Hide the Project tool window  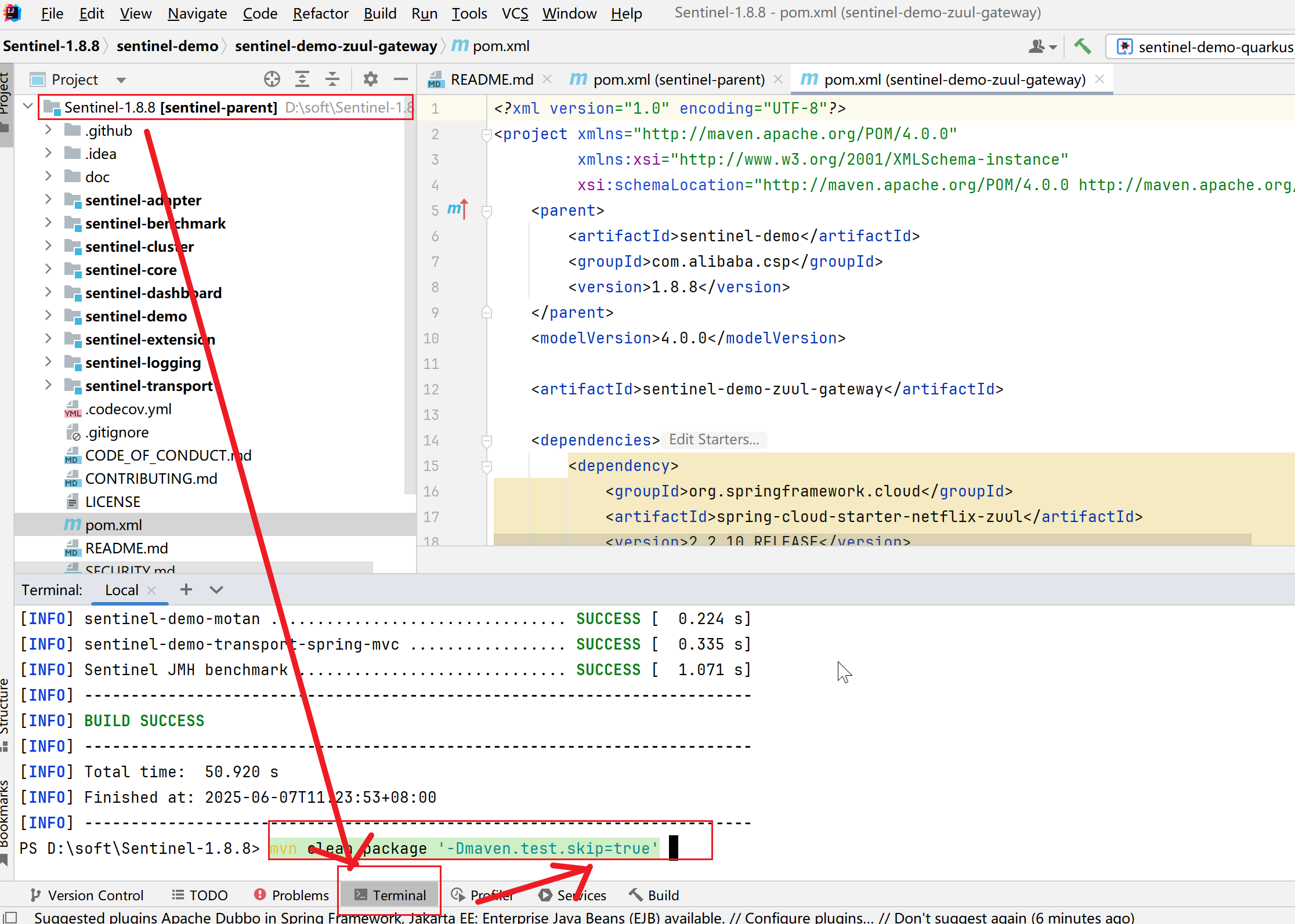[x=401, y=79]
